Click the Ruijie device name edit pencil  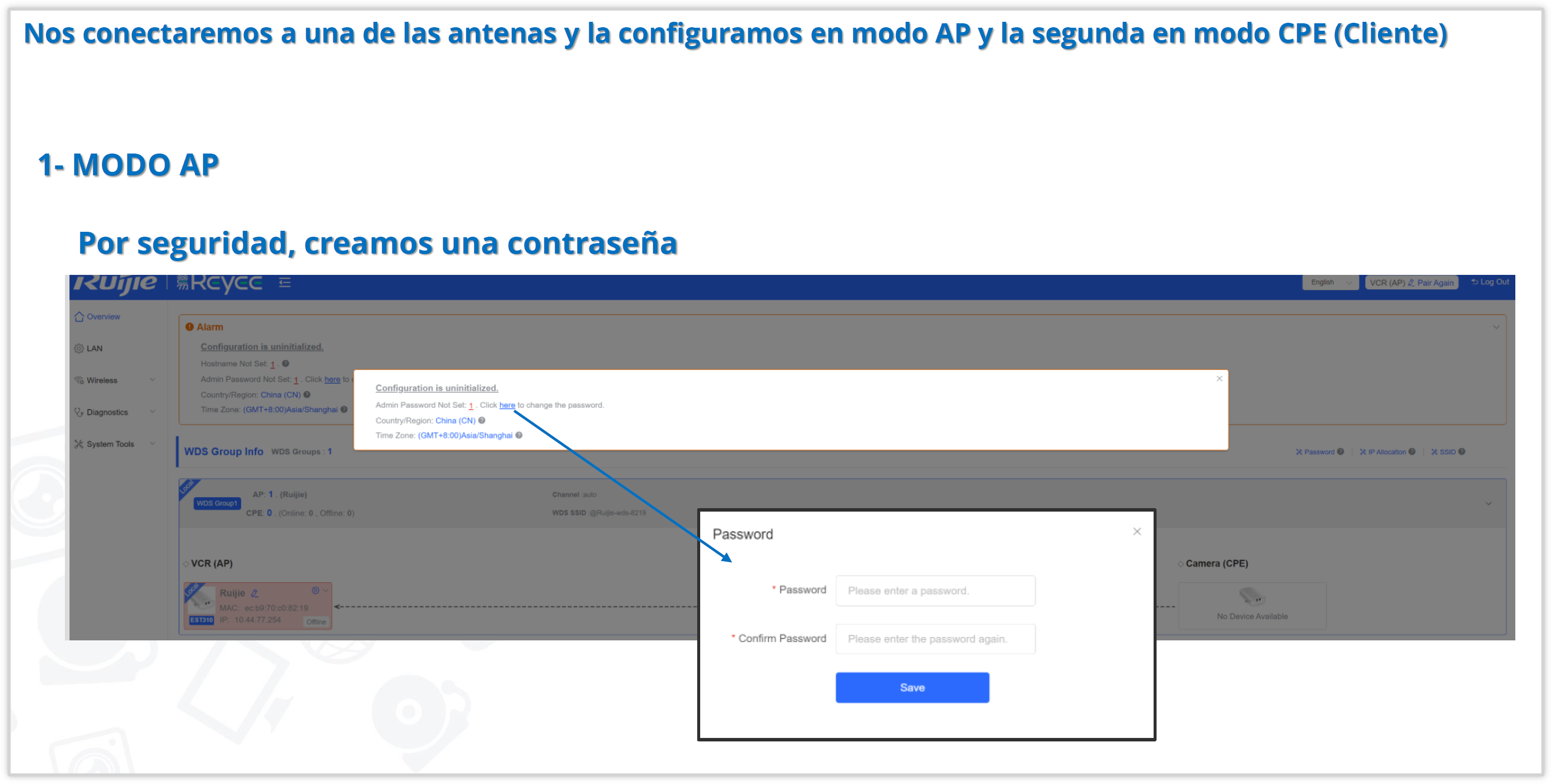coord(254,594)
